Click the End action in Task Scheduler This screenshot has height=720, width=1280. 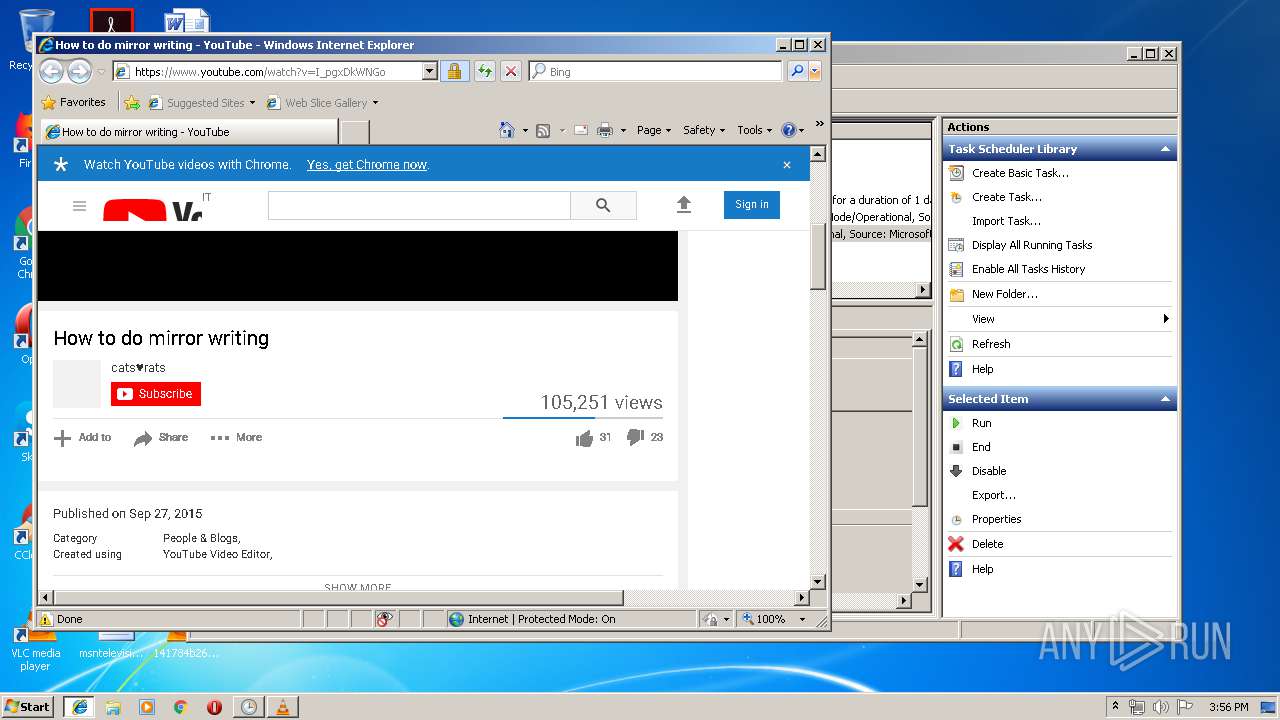click(x=981, y=447)
